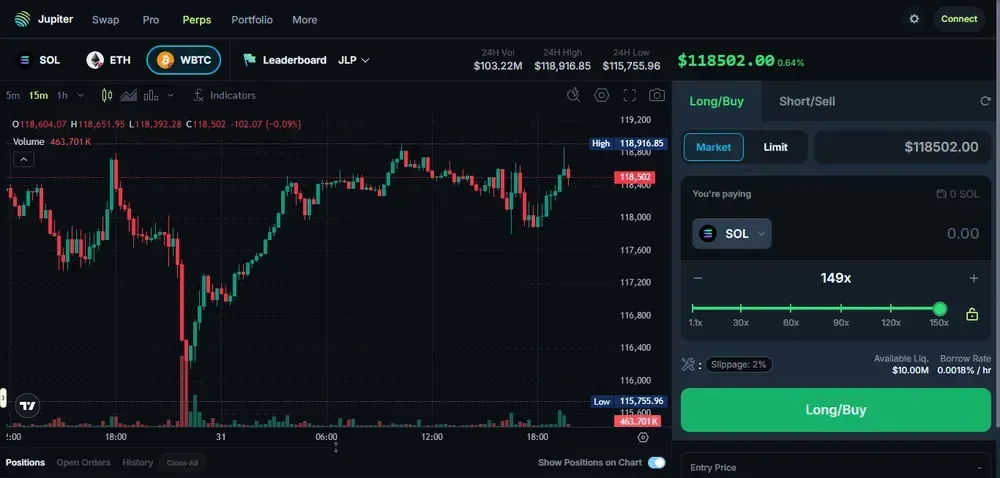Click the leverage slider handle

(939, 309)
